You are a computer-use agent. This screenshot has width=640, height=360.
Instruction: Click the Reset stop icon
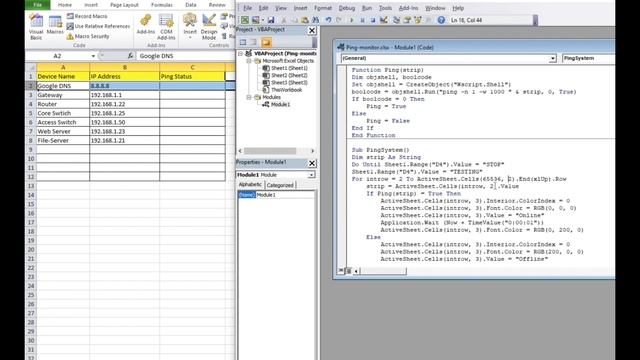point(373,20)
